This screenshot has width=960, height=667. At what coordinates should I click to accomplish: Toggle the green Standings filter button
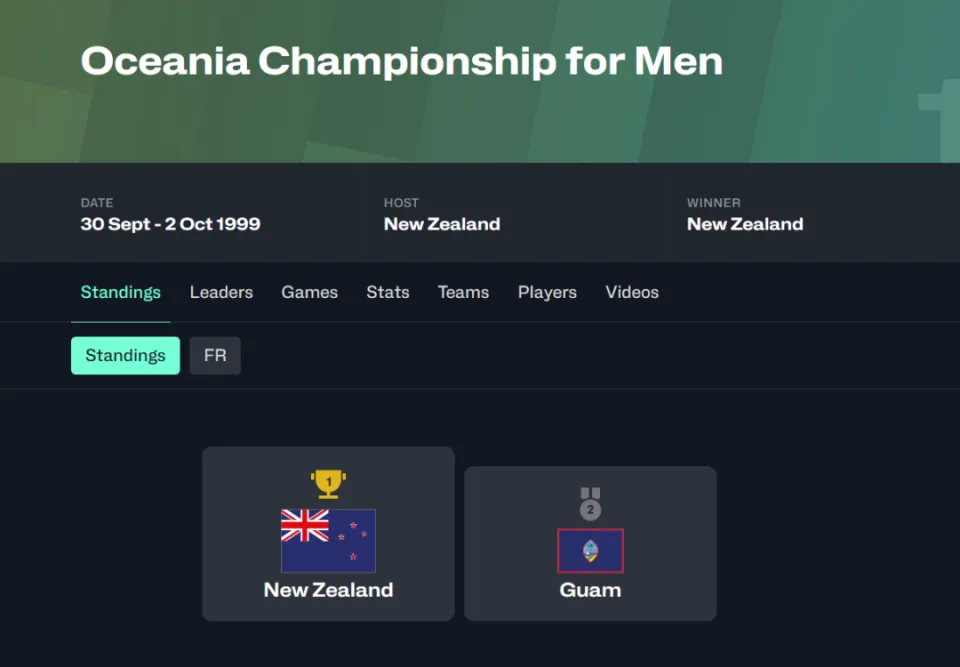126,355
